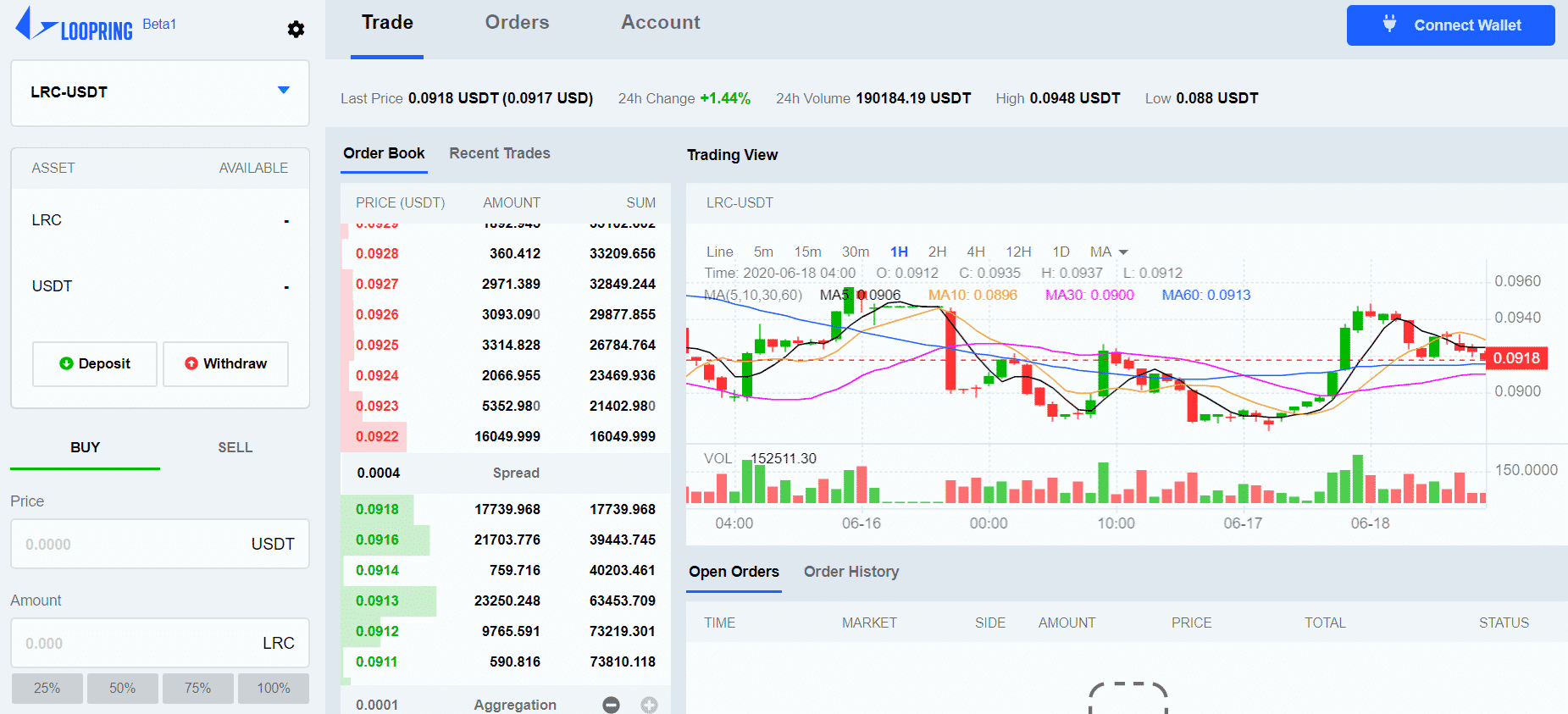
Task: Set chart interval to 15m
Action: pos(807,252)
